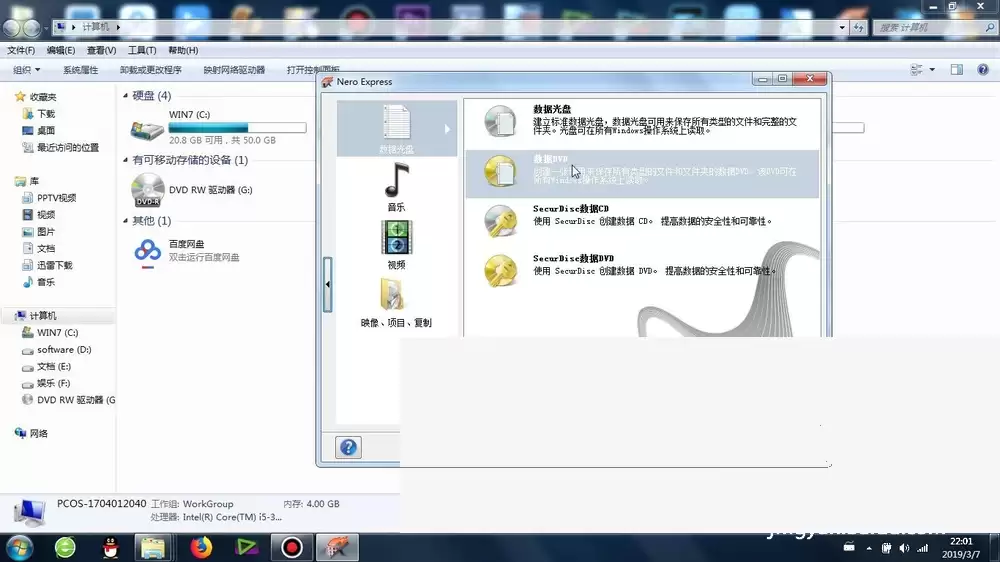Open 百度网盘 cloud icon
Viewport: 1000px width, 562px height.
click(147, 252)
